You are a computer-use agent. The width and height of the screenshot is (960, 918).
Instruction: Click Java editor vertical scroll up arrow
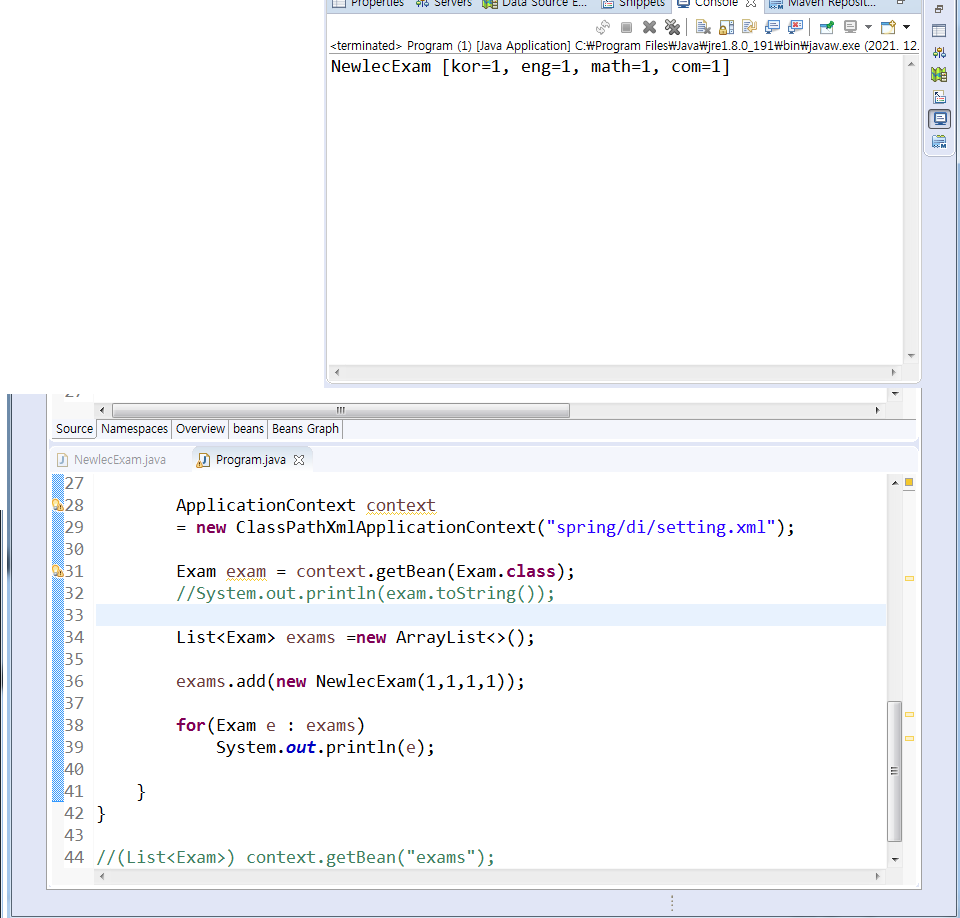(895, 483)
